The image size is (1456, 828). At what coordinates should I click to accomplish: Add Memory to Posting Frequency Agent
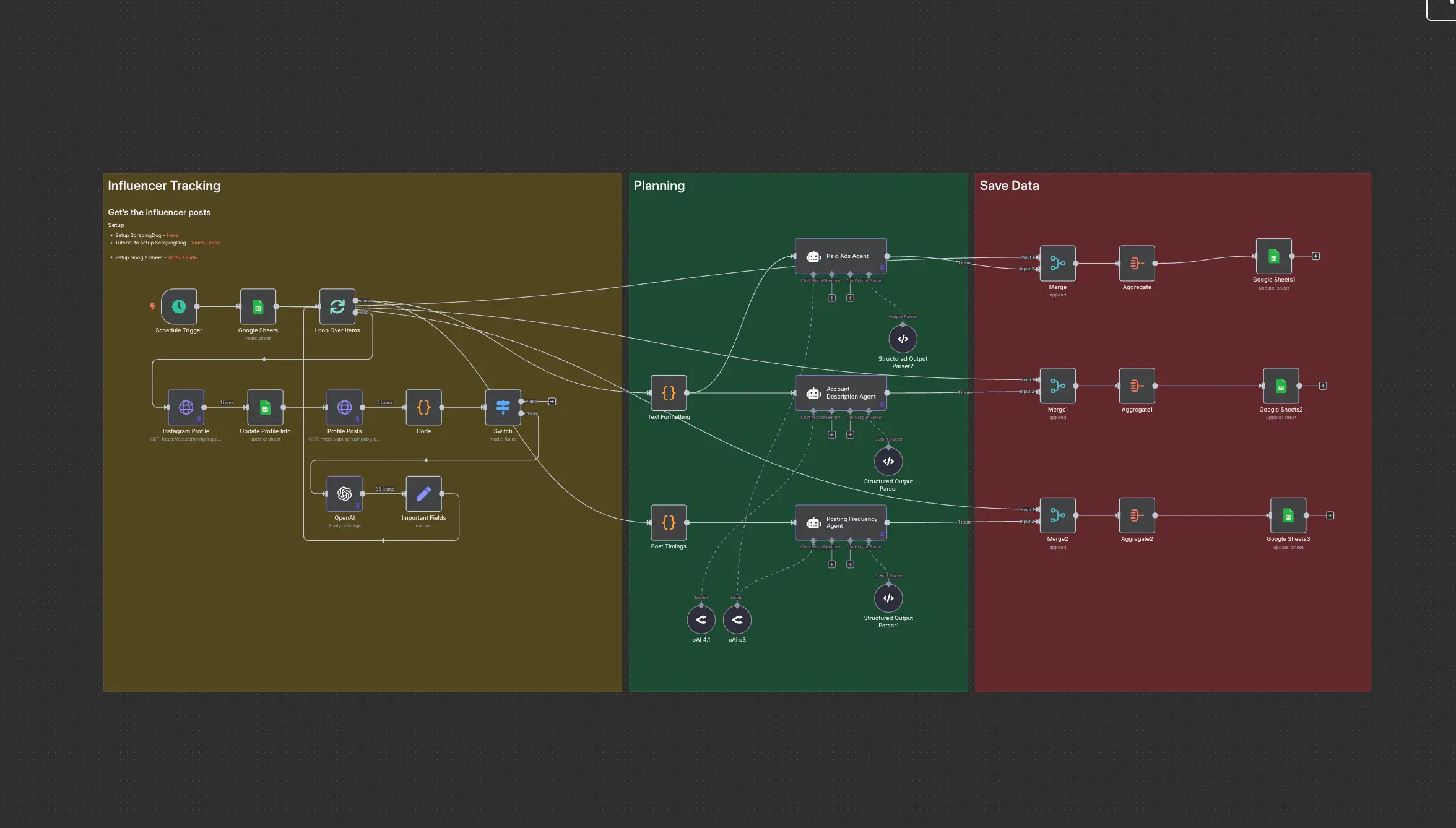(x=832, y=564)
